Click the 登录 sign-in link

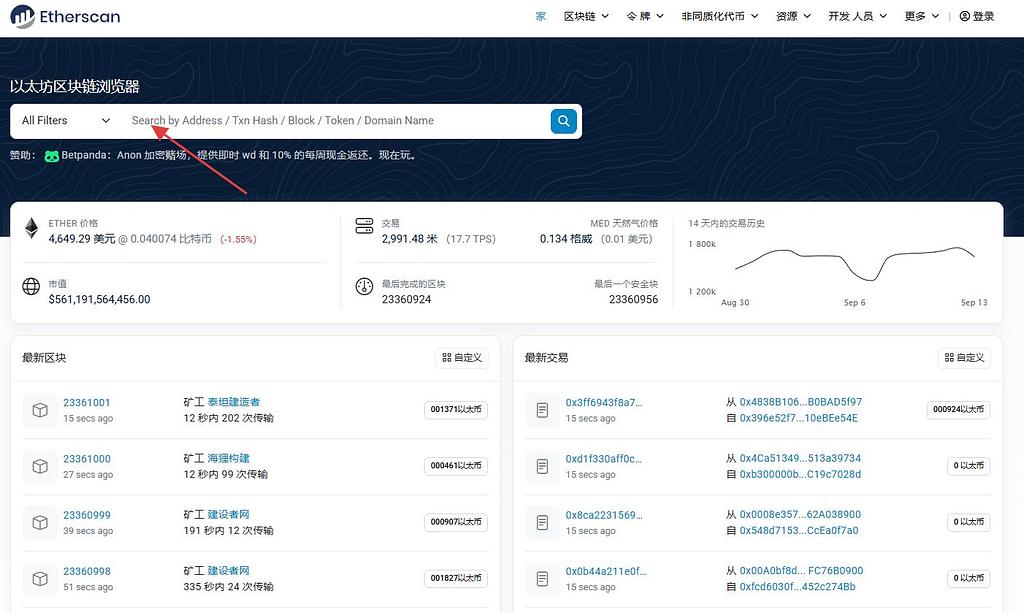(x=977, y=17)
